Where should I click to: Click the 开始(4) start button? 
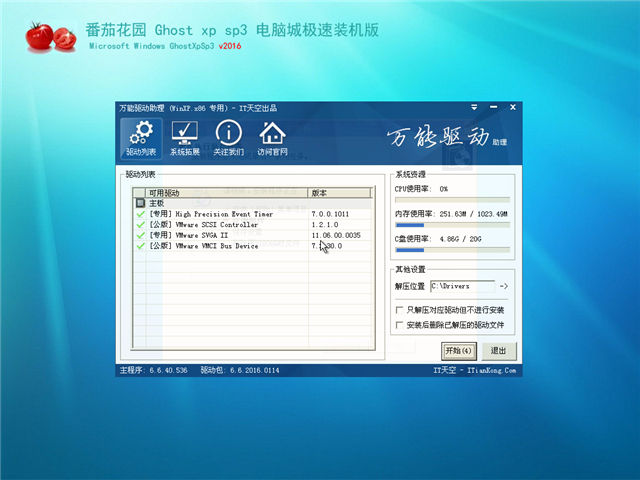coord(459,351)
